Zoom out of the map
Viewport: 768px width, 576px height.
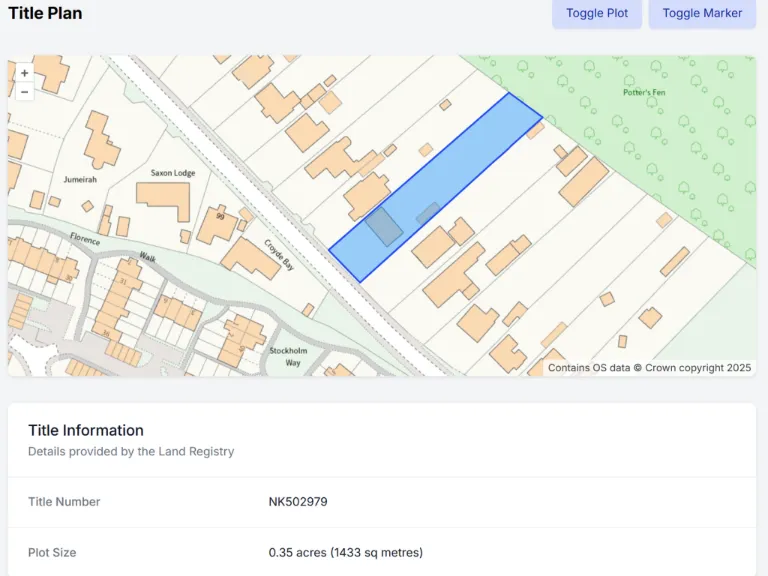click(24, 91)
